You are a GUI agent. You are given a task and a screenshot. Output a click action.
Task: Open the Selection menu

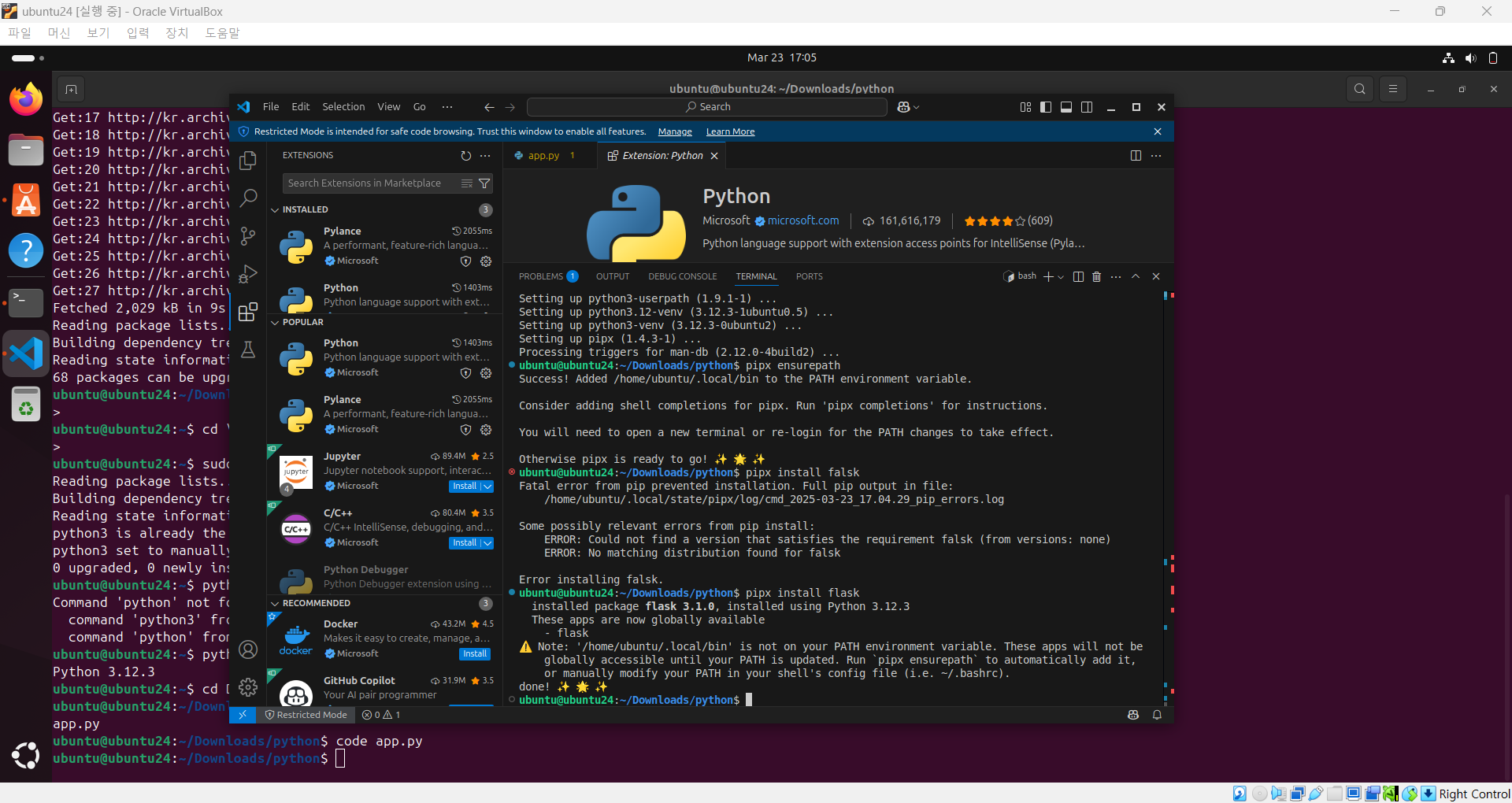click(x=343, y=107)
